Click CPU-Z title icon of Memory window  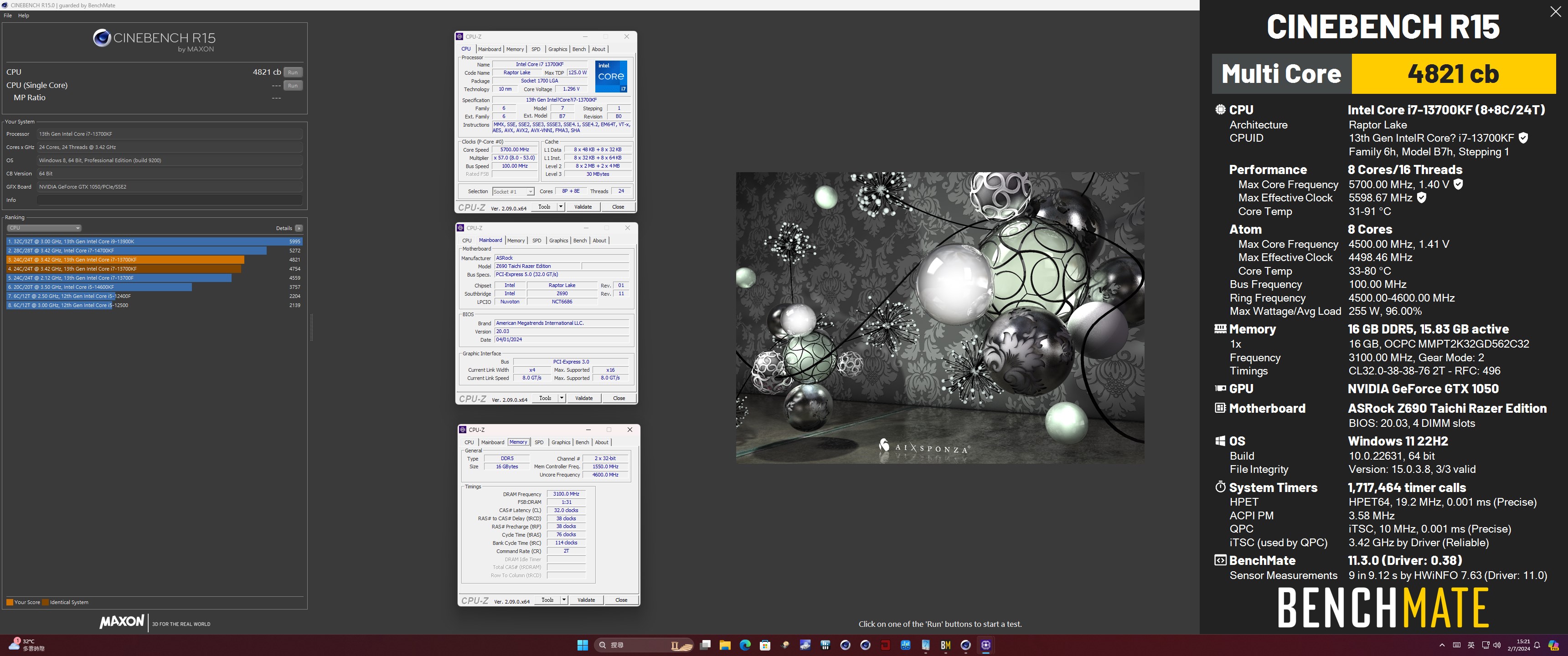click(463, 430)
